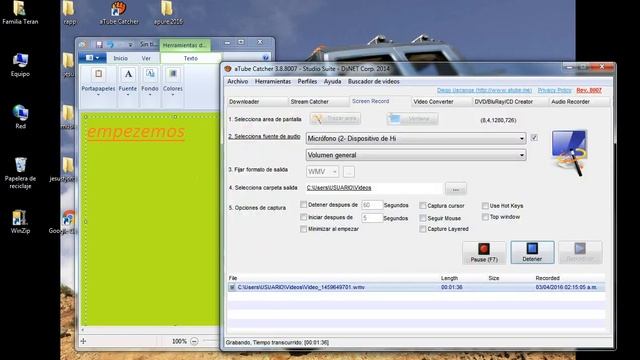Launch WinZip from the desktop
640x360 pixels.
[x=20, y=222]
